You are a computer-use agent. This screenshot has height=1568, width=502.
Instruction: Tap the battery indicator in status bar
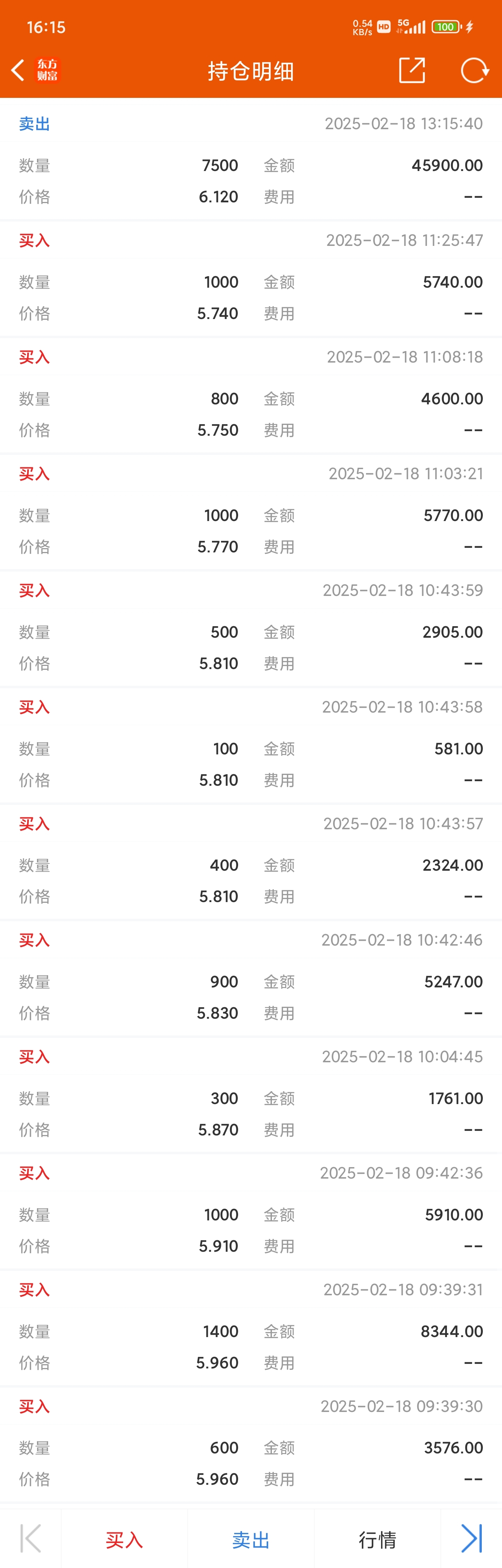tap(446, 27)
